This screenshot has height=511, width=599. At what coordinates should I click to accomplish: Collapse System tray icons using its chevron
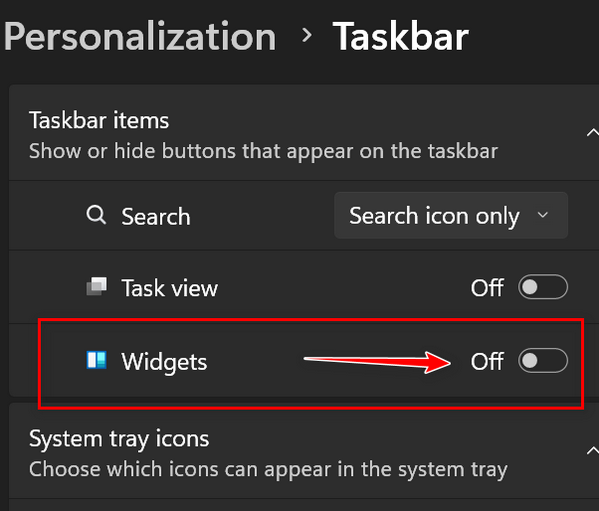click(x=592, y=451)
